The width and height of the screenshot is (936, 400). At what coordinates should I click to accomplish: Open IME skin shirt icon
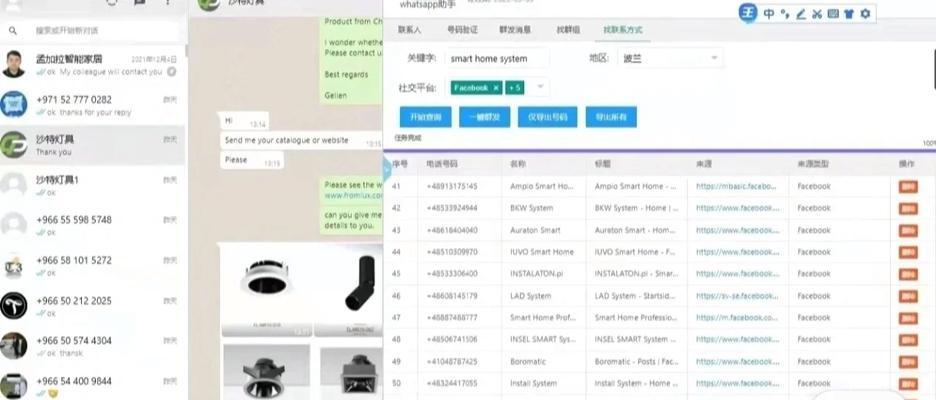point(849,14)
